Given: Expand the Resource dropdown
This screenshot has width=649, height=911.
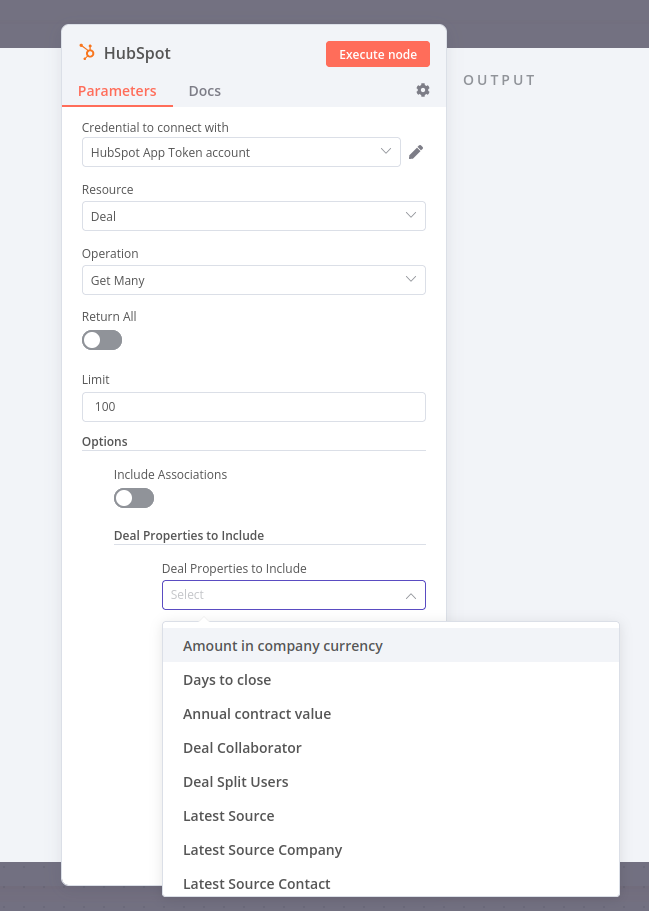Looking at the screenshot, I should pos(253,216).
